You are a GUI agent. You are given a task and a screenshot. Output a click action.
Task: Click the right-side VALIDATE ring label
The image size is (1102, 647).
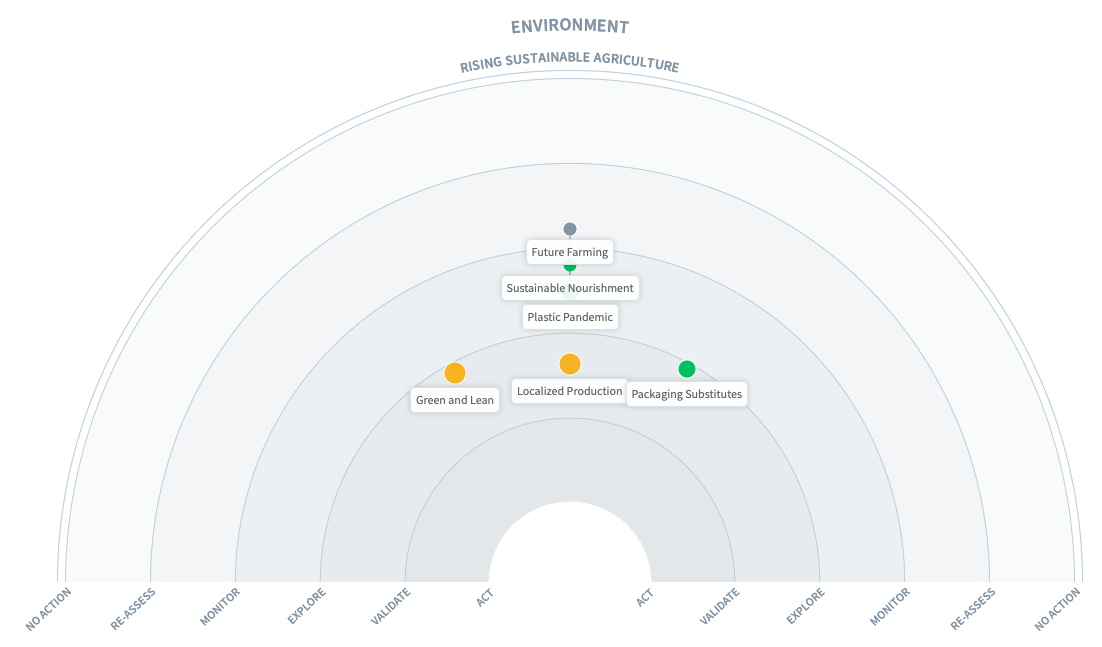coord(720,607)
